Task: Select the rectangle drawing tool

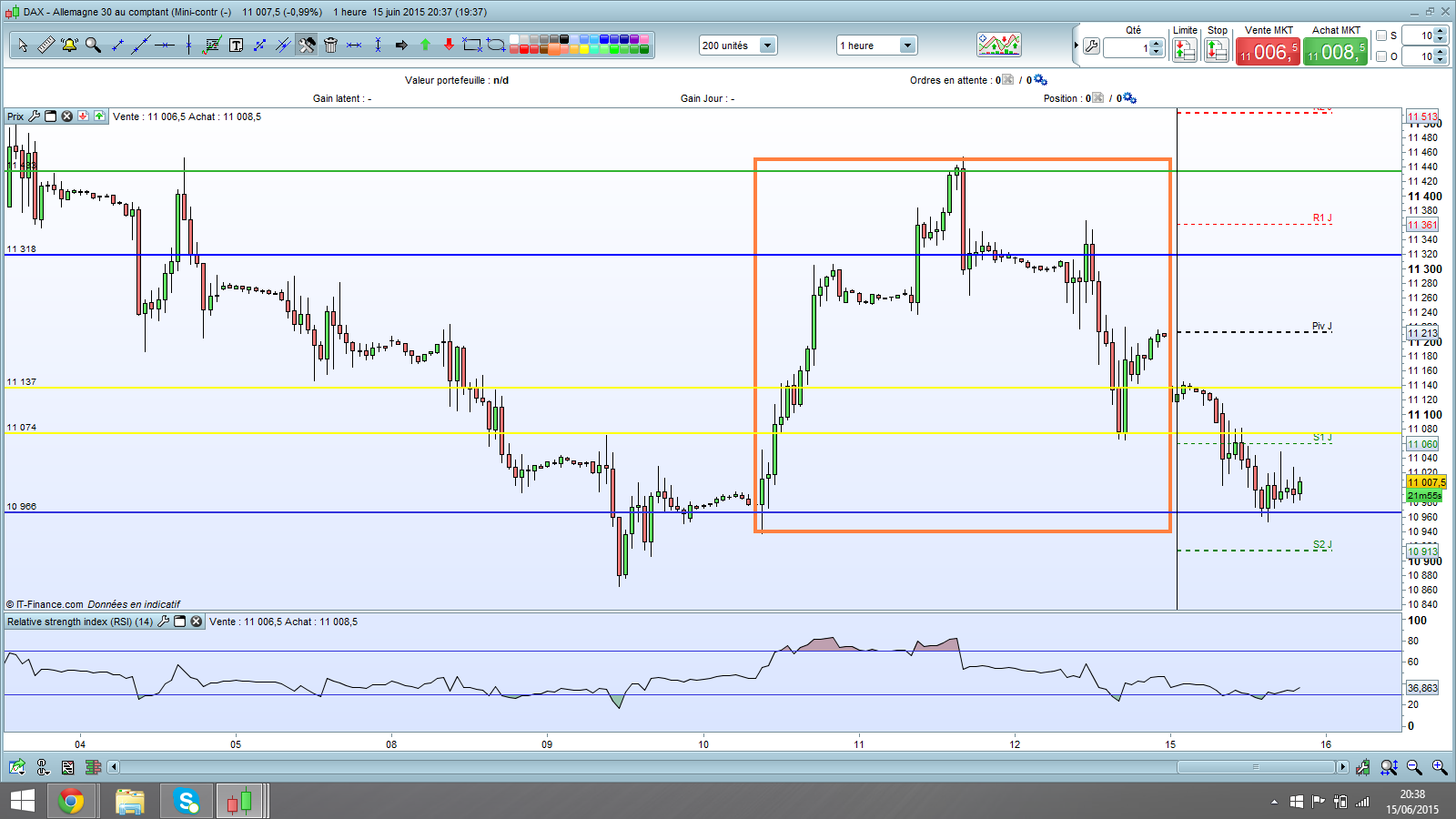Action: pyautogui.click(x=472, y=45)
